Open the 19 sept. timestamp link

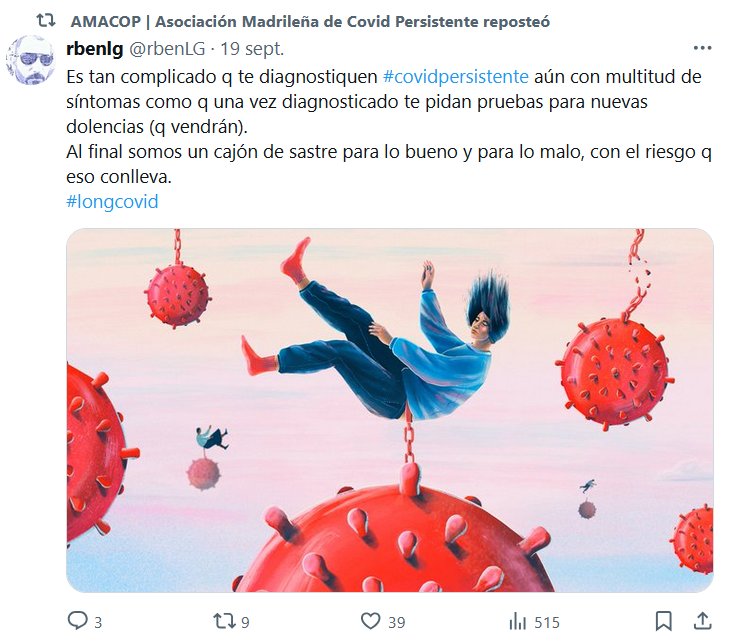(252, 49)
